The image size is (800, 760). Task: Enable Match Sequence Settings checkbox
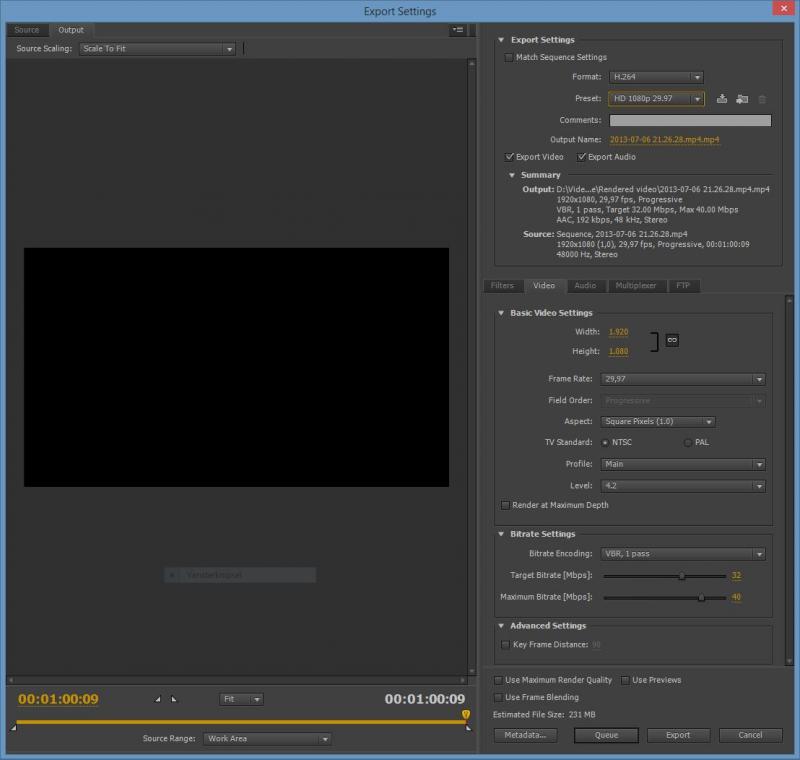point(508,58)
